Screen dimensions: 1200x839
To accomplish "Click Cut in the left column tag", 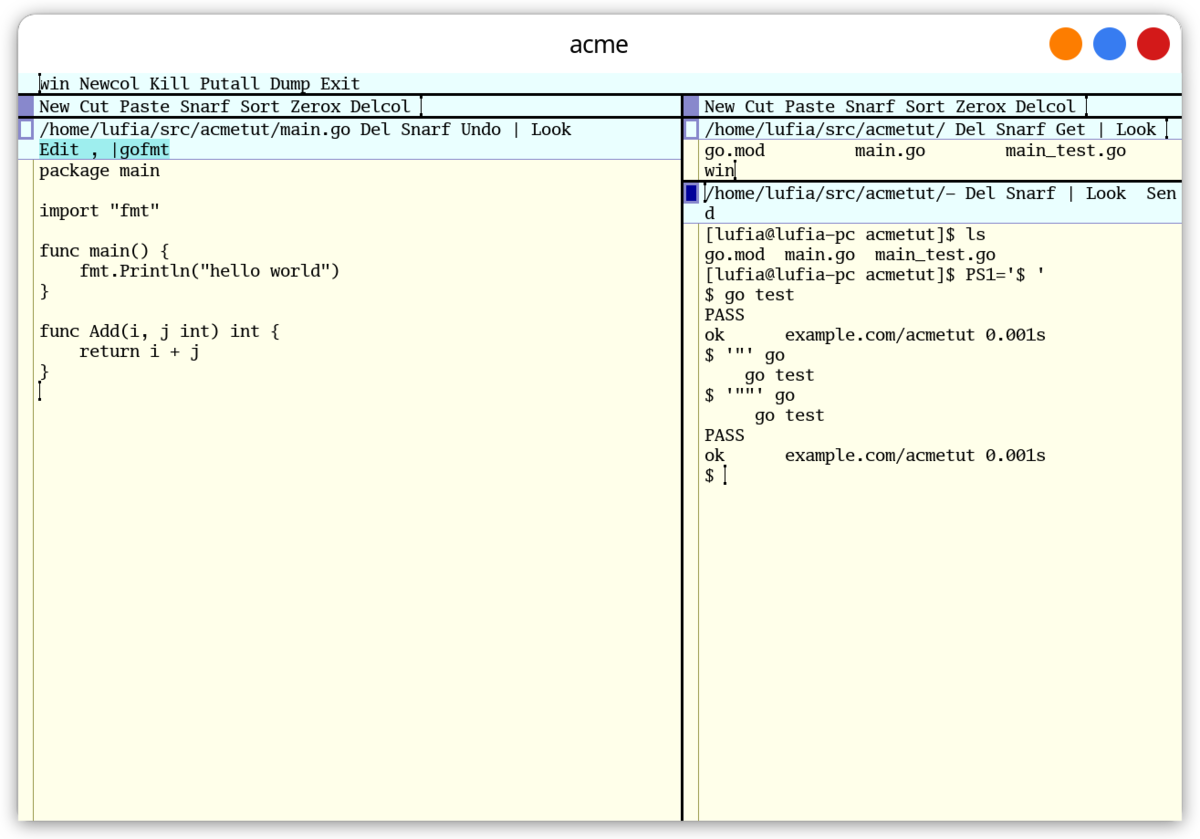I will point(95,106).
